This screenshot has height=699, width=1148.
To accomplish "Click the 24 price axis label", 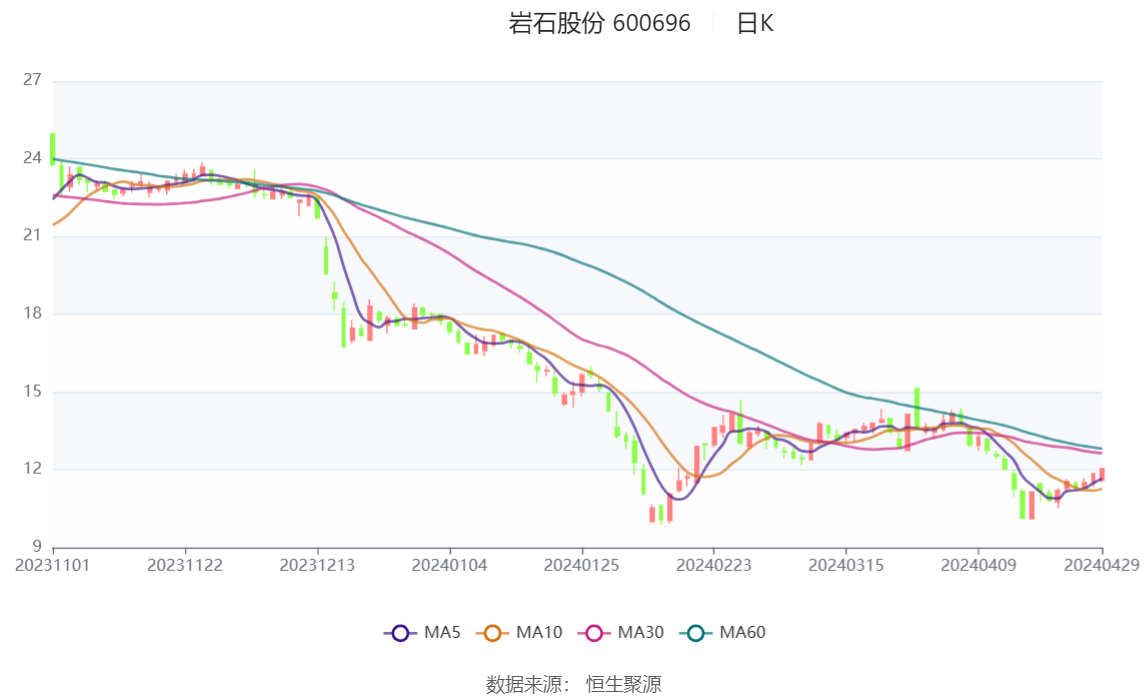I will [32, 157].
